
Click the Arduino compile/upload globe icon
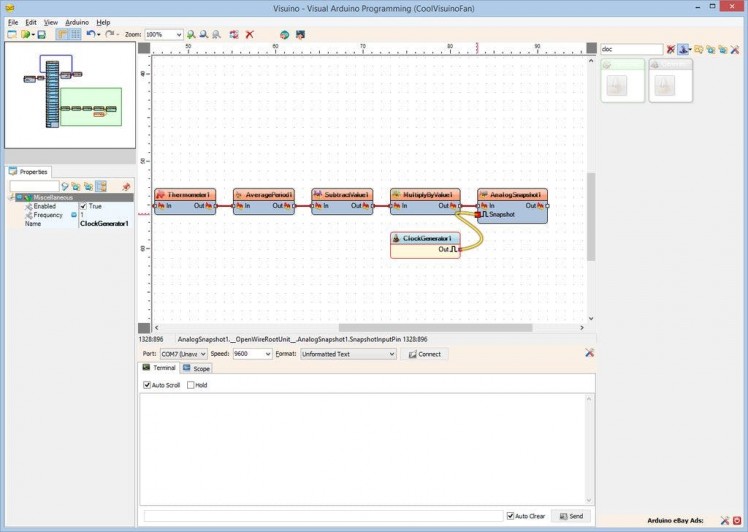click(x=284, y=34)
